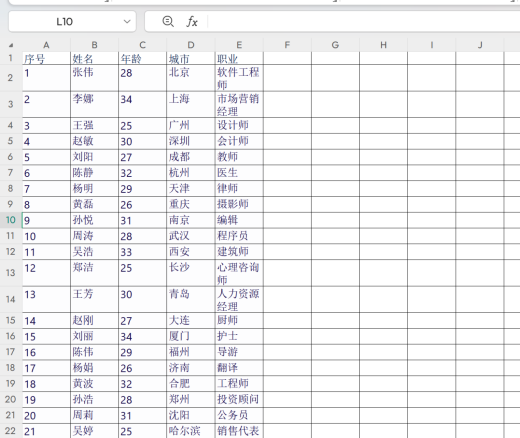The width and height of the screenshot is (520, 438).
Task: Click the Name Box showing L10
Action: pos(72,22)
